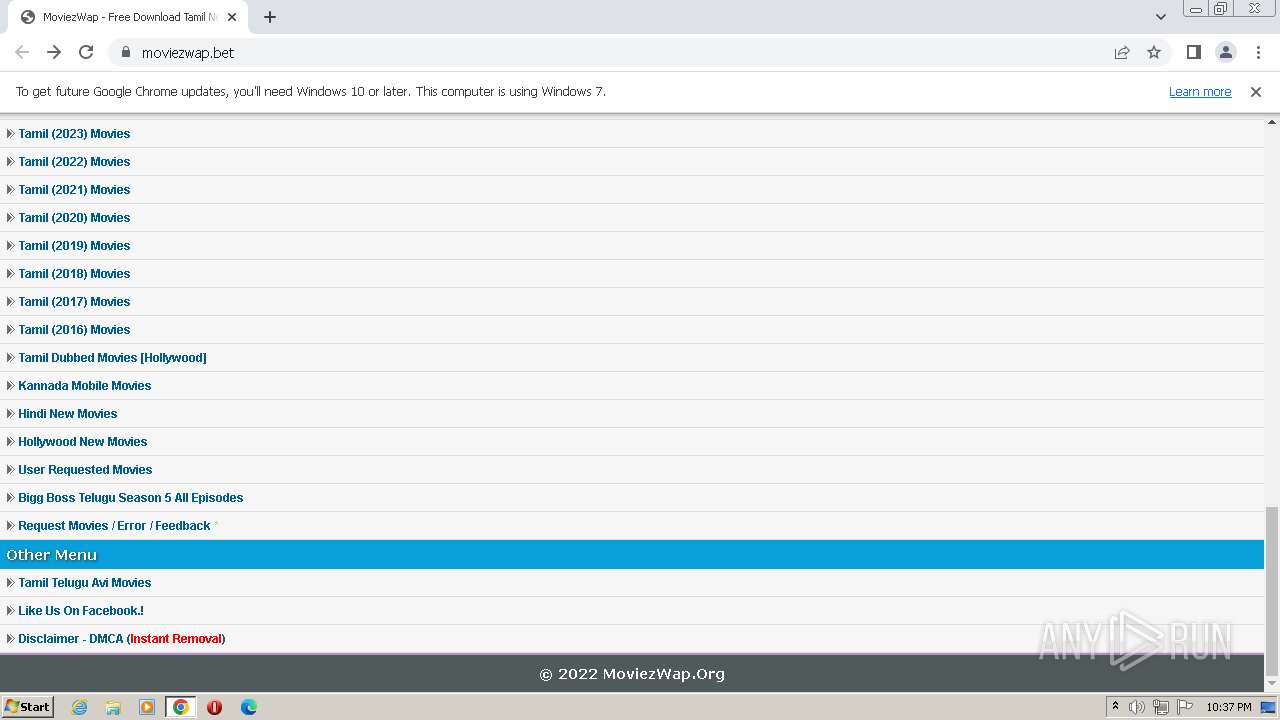Viewport: 1280px width, 720px height.
Task: View site information lock icon
Action: coord(125,52)
